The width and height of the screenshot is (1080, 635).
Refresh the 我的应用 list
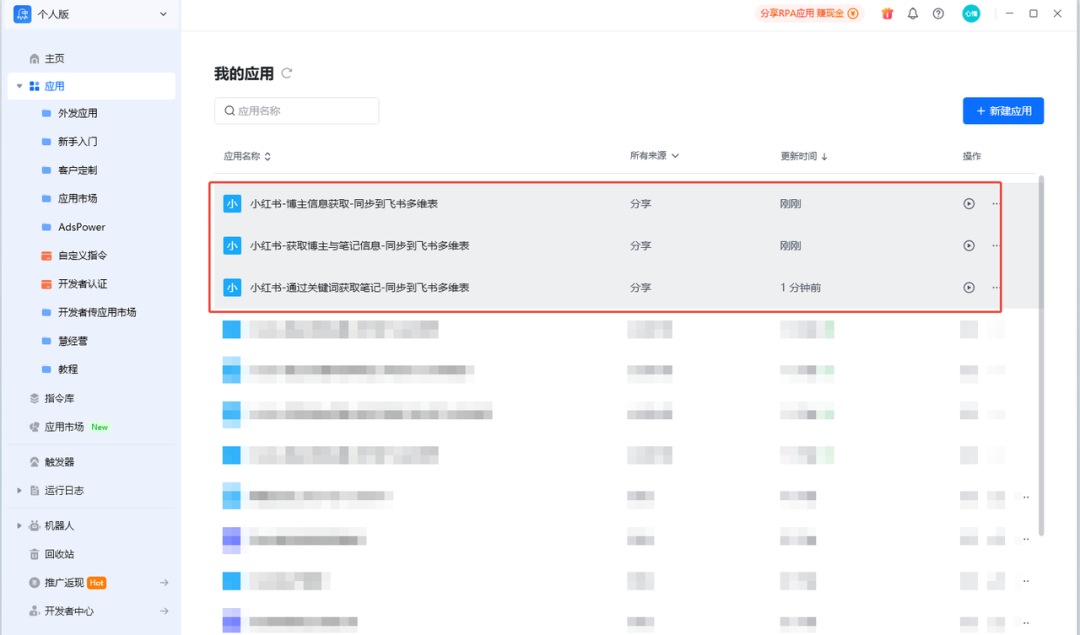click(287, 73)
